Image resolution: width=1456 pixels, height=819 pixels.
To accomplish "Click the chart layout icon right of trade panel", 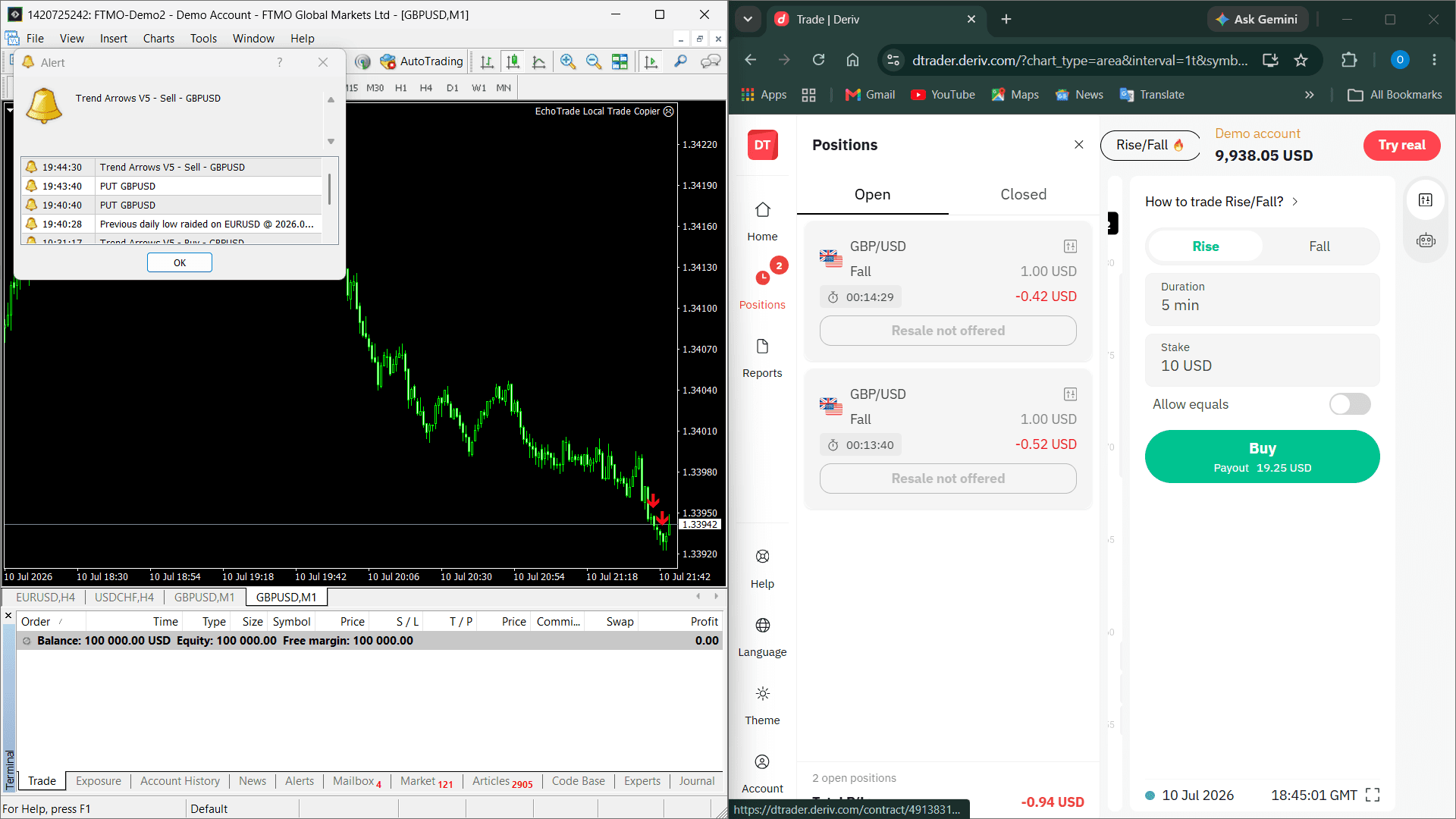I will 1426,200.
